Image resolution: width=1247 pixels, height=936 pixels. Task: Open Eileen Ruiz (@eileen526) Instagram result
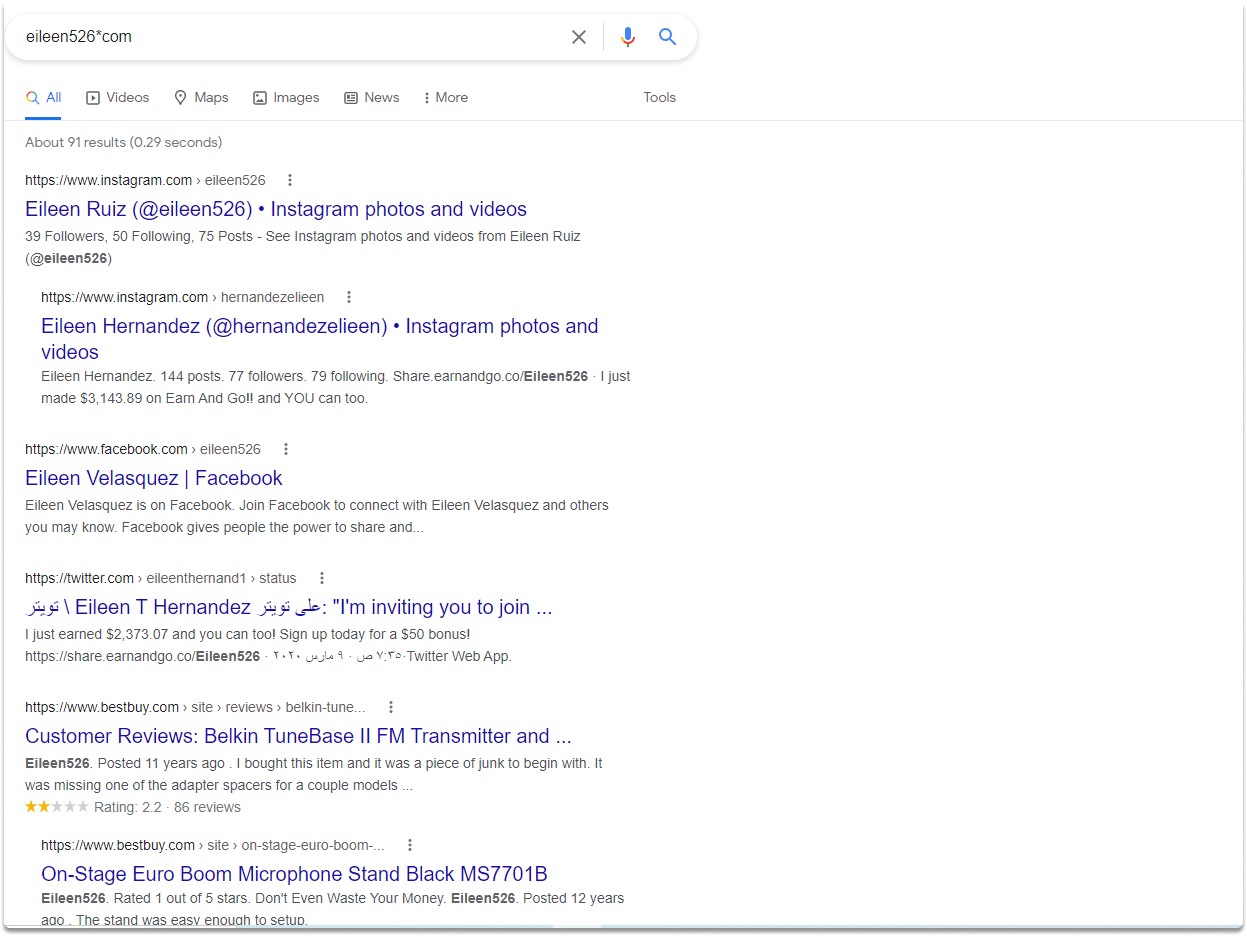pos(276,209)
